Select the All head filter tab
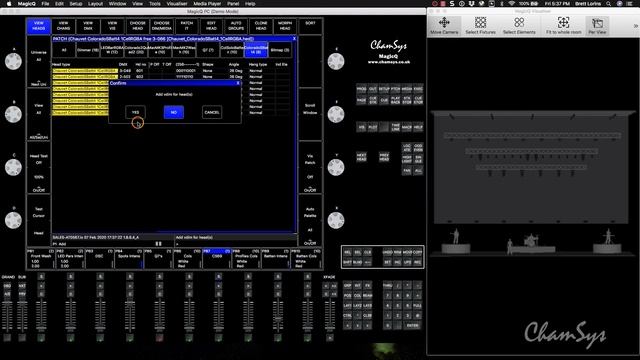Screen dimensions: 640x360 (64, 50)
